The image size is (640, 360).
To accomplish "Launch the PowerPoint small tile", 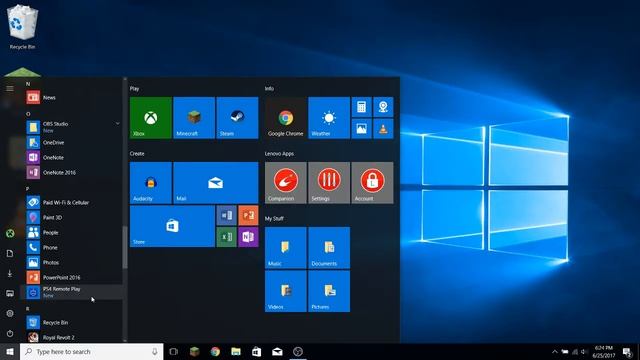I will point(248,215).
